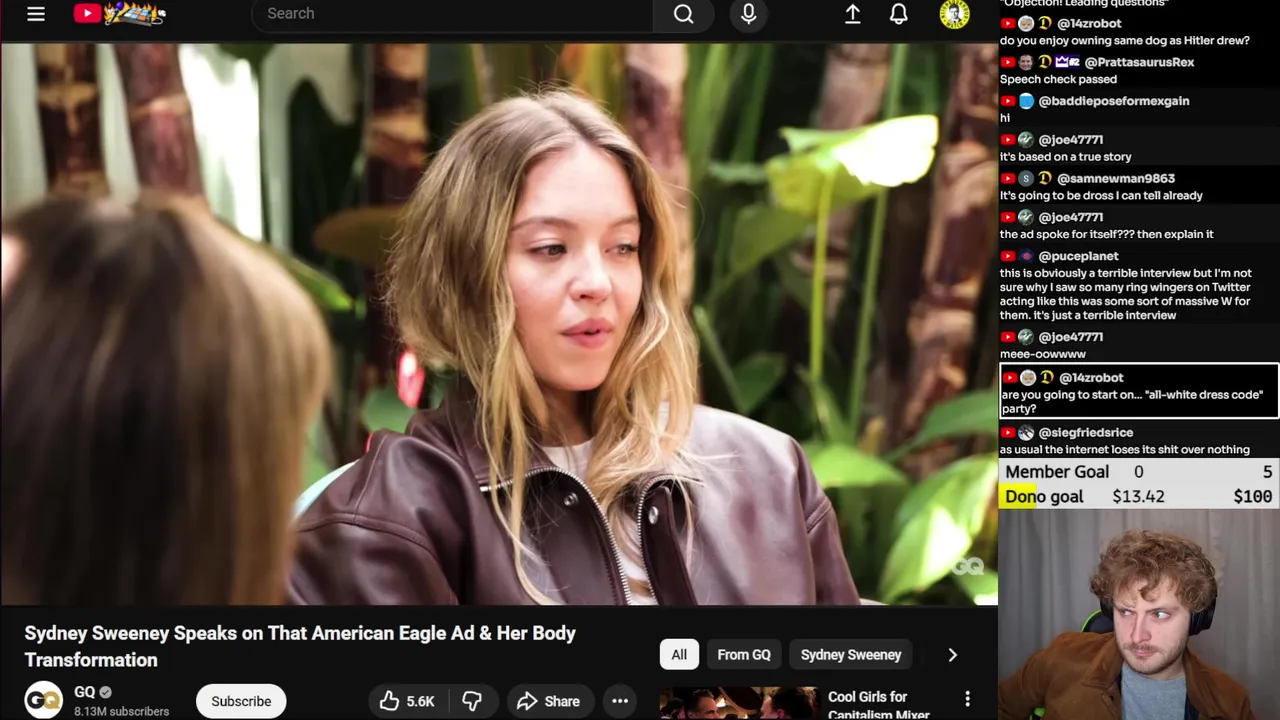Viewport: 1280px width, 720px height.
Task: Like the video with 5.6K thumbs-up
Action: [x=406, y=701]
